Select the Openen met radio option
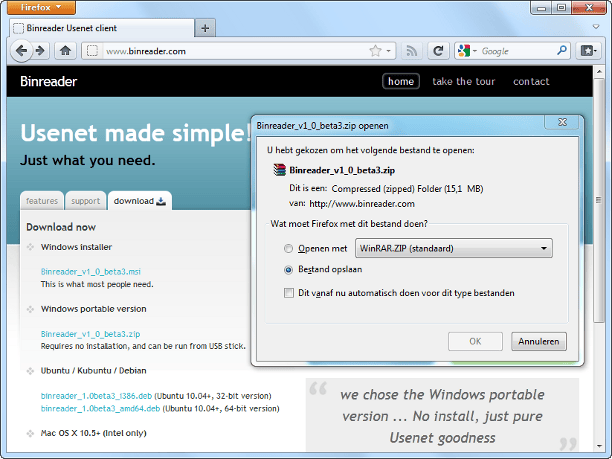 tap(288, 249)
